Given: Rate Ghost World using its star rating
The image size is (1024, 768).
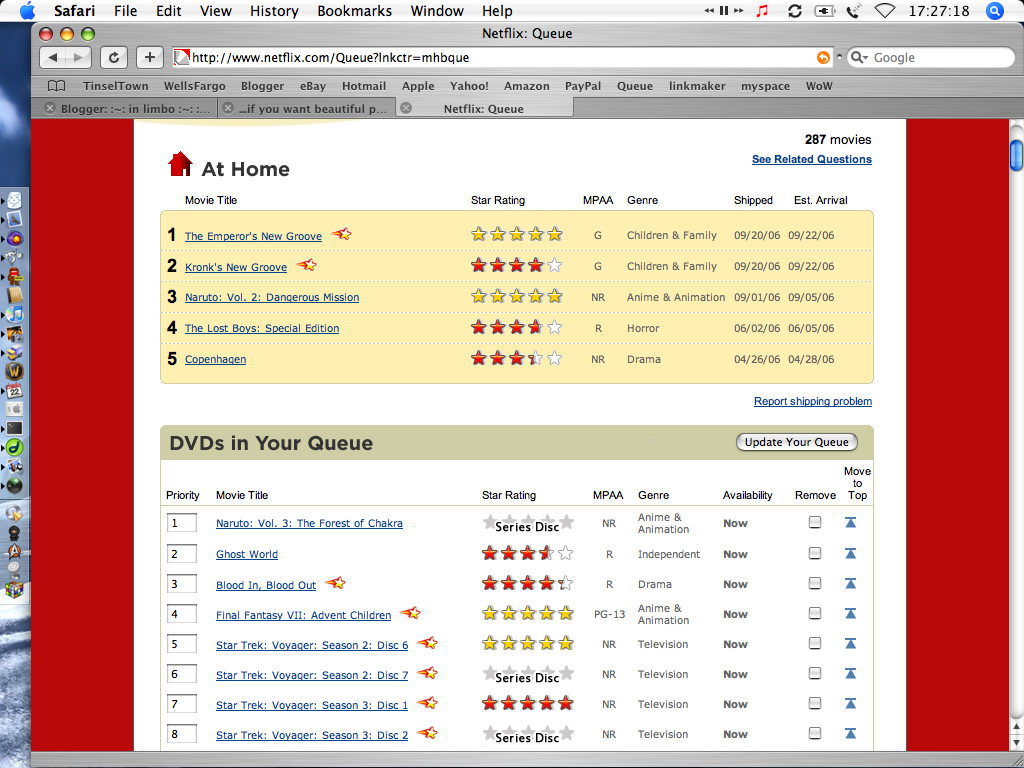Looking at the screenshot, I should point(527,553).
